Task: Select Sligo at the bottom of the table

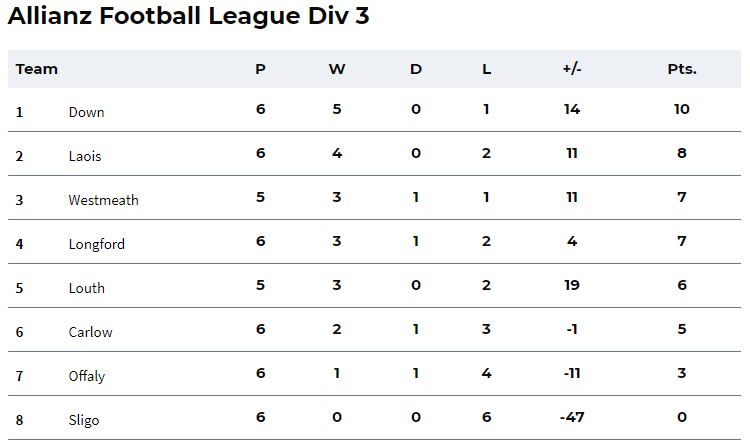Action: (x=84, y=420)
